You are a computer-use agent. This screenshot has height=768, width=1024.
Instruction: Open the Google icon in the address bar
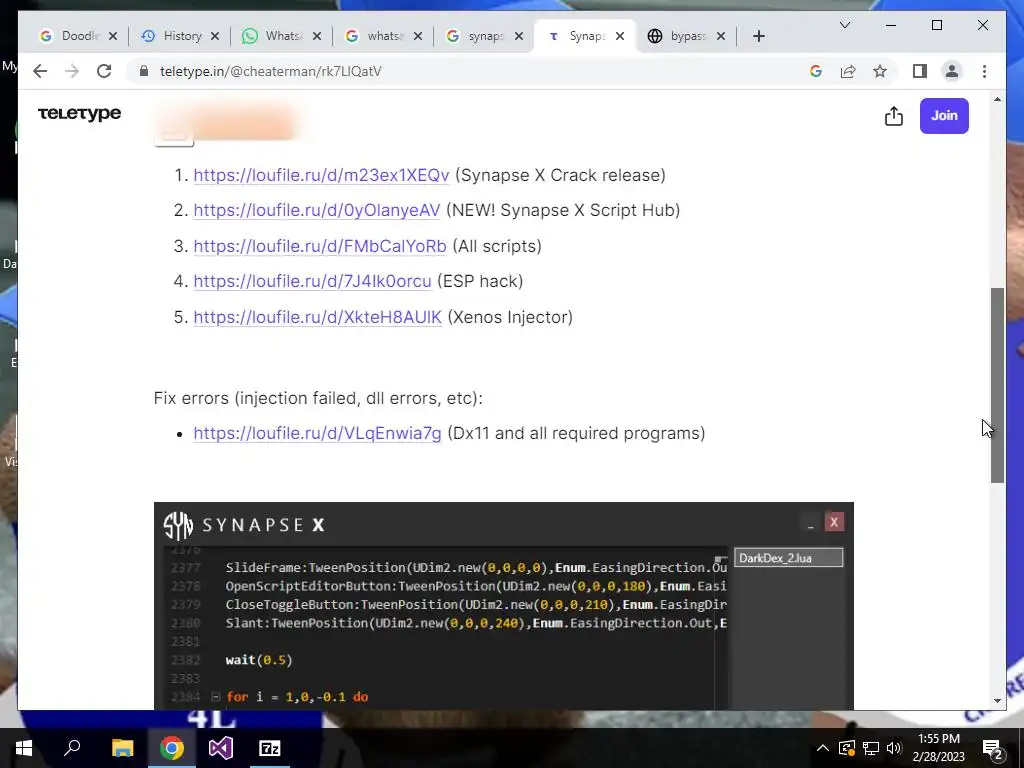816,71
